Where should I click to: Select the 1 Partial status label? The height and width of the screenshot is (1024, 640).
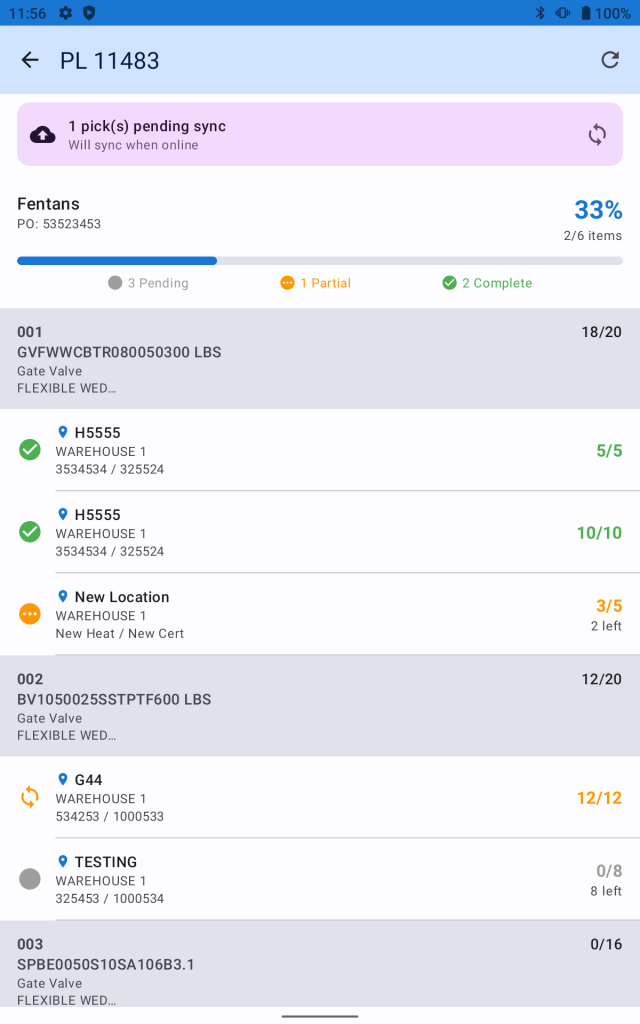(x=316, y=283)
